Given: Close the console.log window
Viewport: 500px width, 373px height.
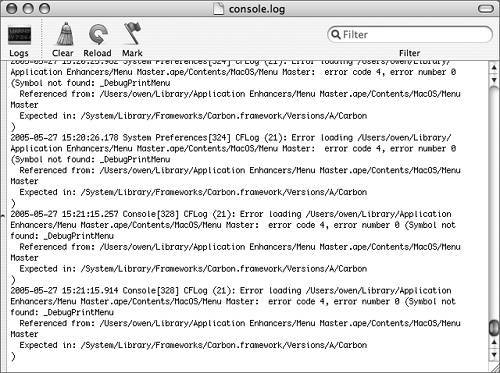Looking at the screenshot, I should (x=12, y=9).
